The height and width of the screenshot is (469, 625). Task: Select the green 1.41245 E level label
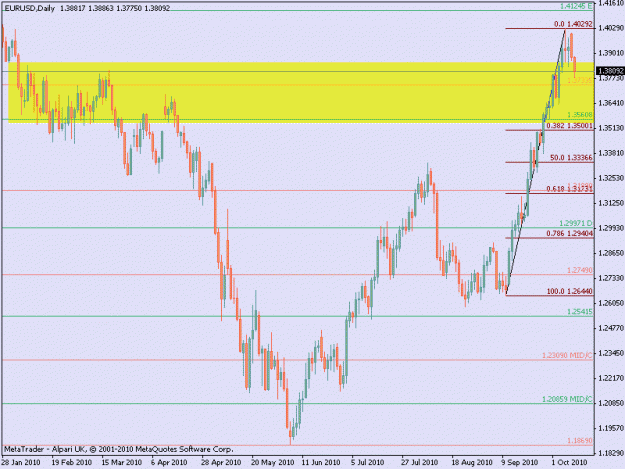pos(576,6)
